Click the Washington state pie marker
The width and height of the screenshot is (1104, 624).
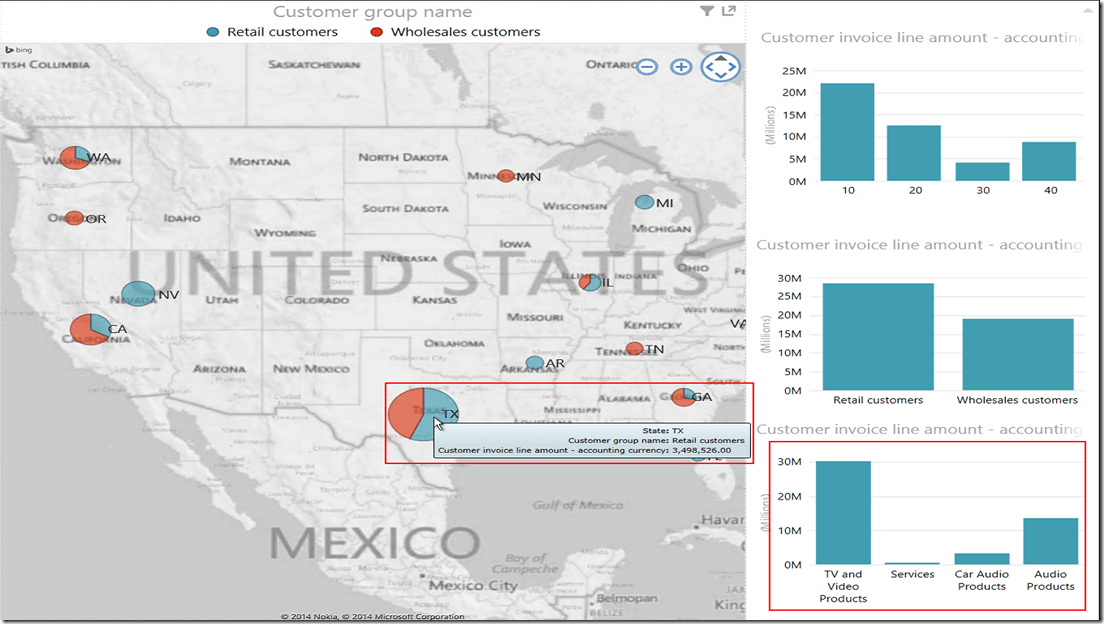[x=74, y=157]
